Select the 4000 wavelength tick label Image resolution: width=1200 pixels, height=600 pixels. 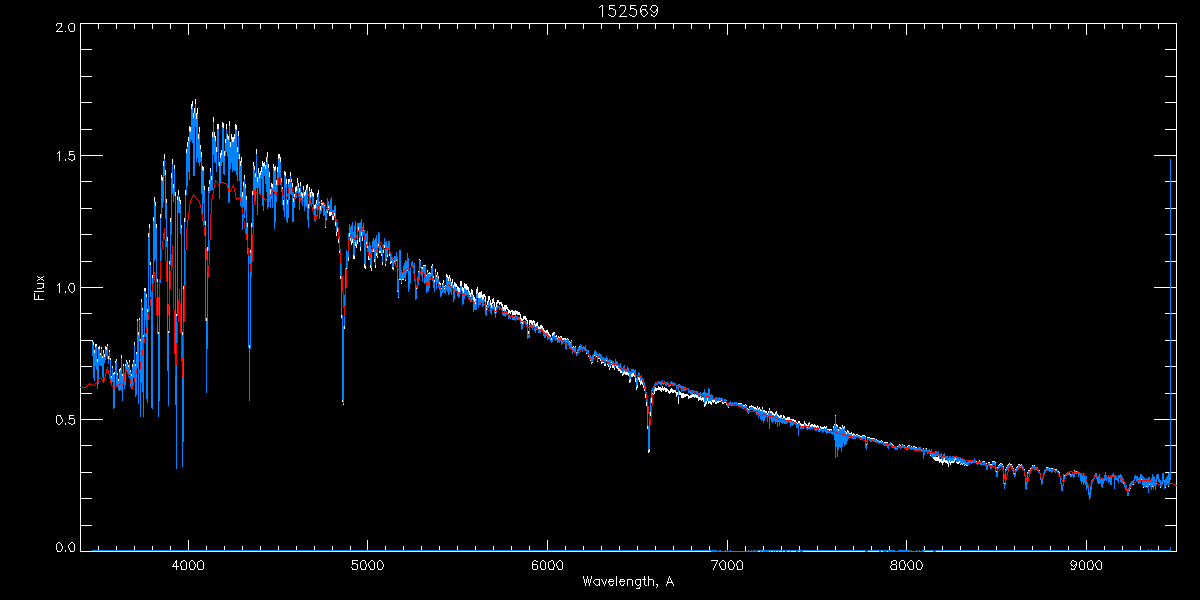tap(188, 564)
